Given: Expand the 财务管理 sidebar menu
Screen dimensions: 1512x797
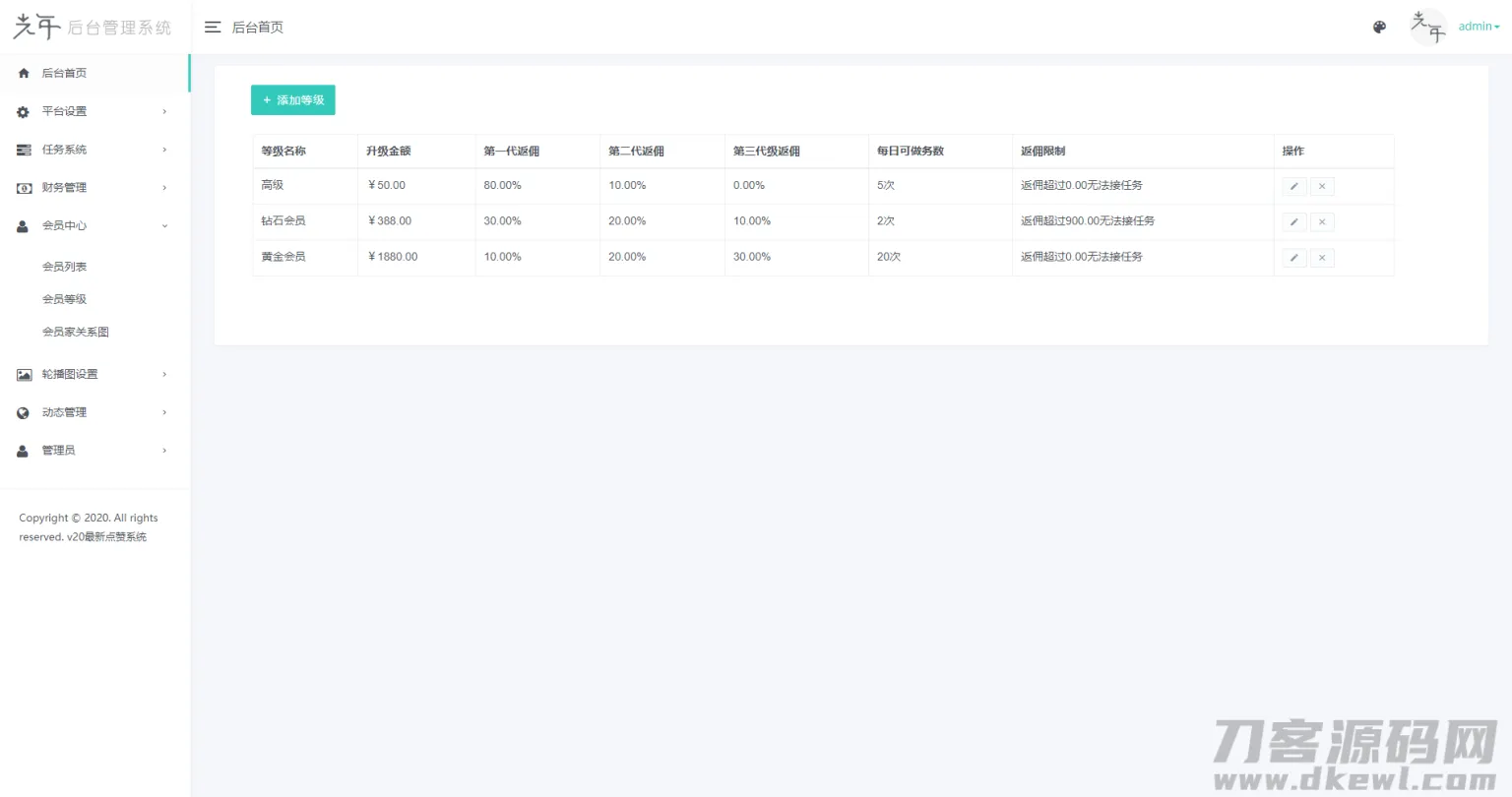Looking at the screenshot, I should point(94,188).
